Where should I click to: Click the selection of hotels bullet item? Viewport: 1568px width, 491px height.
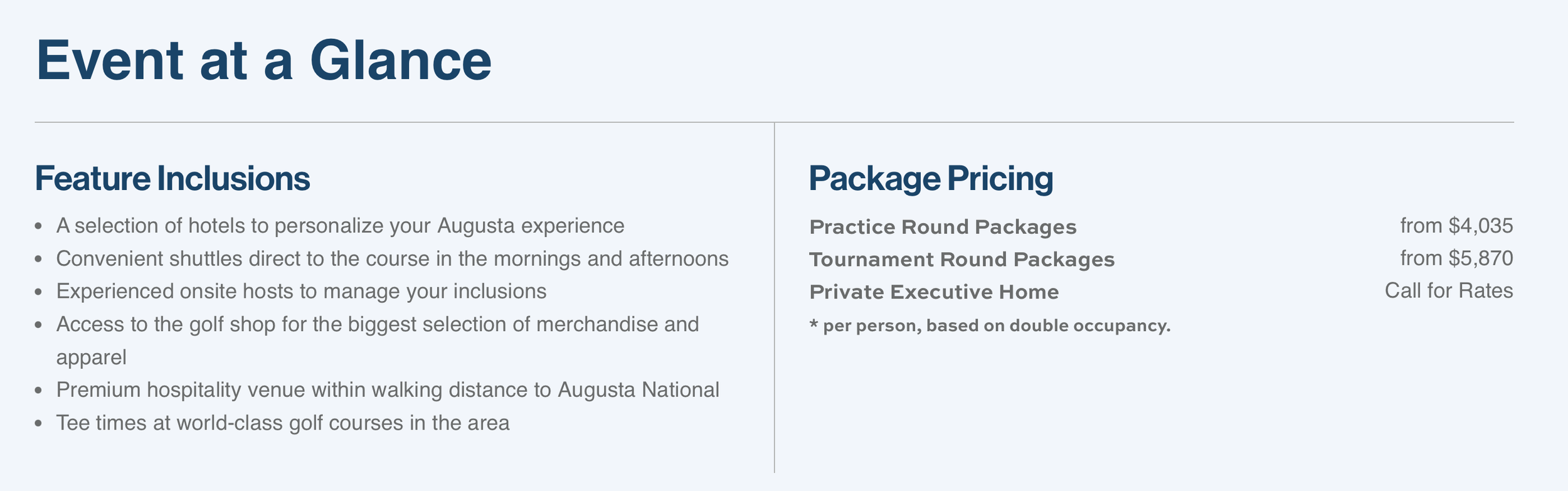341,226
